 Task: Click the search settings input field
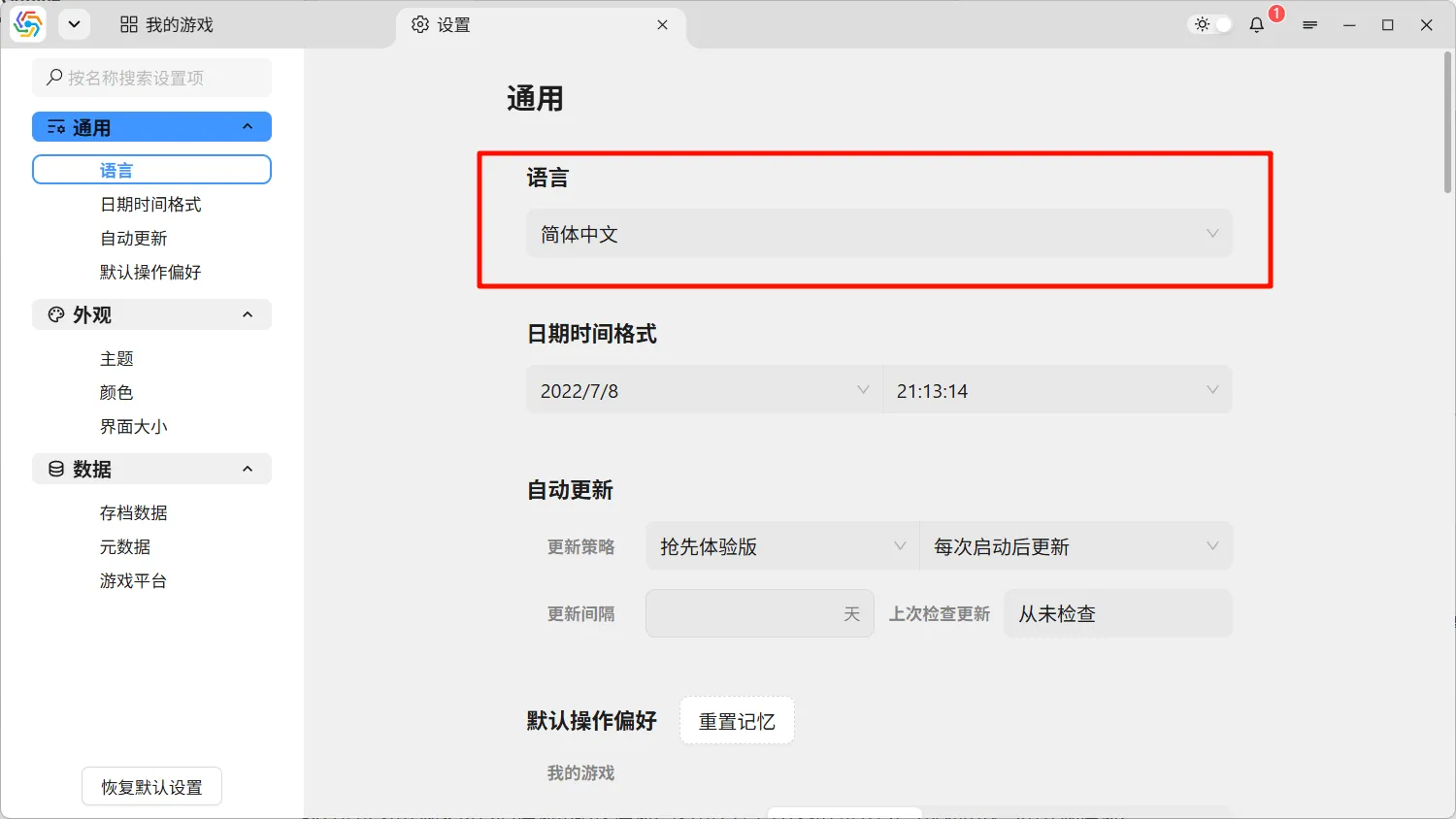(152, 78)
